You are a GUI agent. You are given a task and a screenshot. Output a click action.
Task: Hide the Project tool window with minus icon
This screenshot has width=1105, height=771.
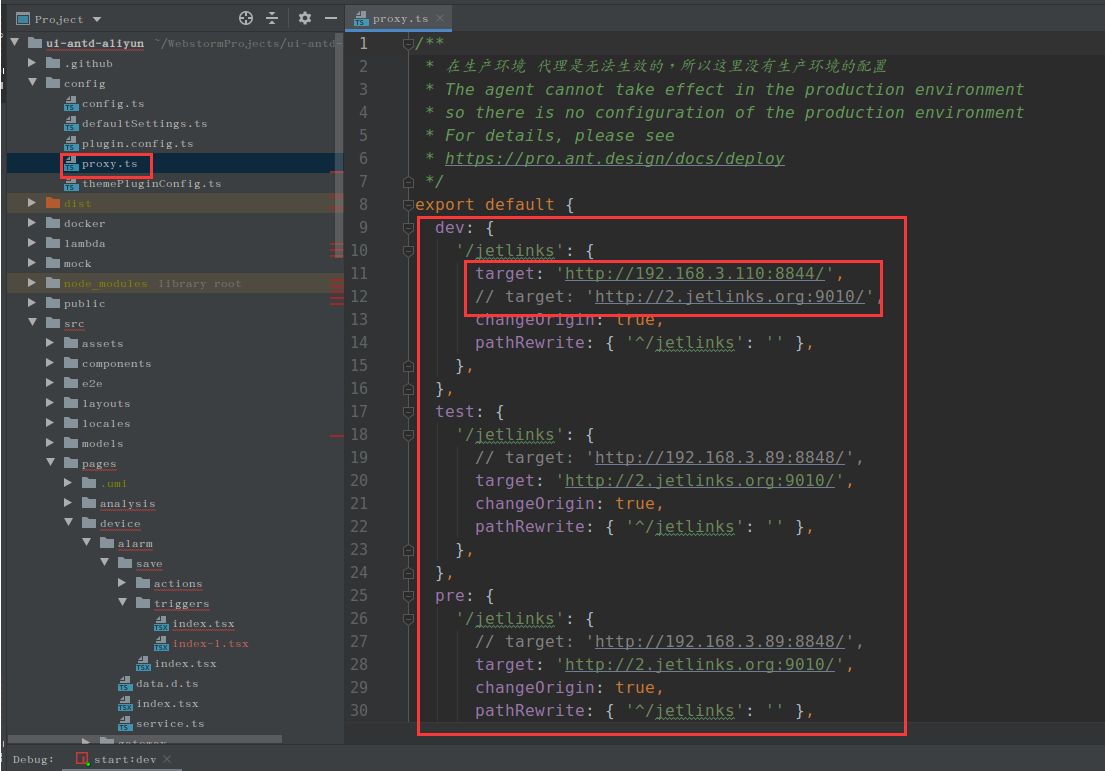tap(329, 19)
